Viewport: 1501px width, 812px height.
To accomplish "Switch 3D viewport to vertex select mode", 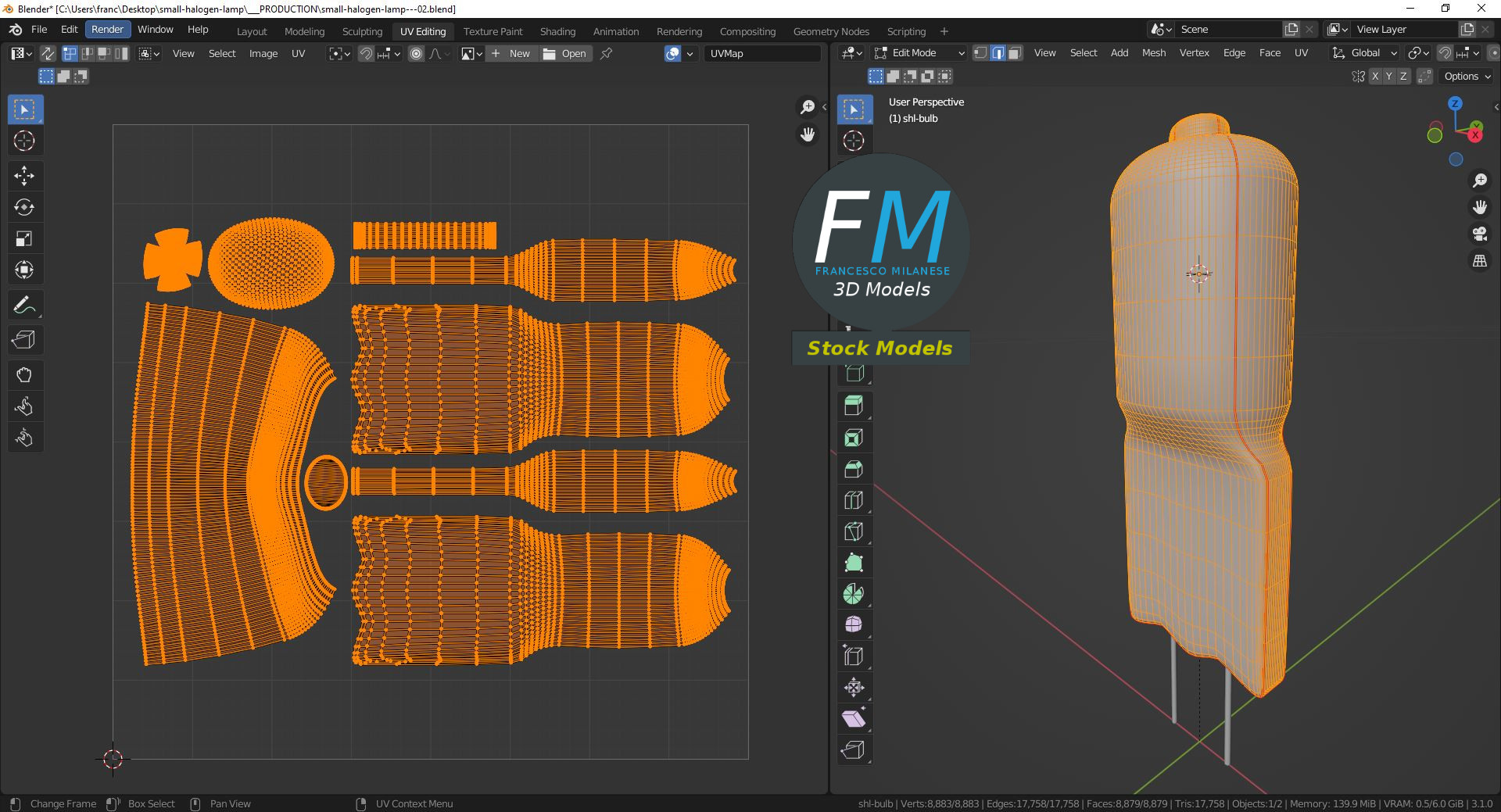I will pos(980,53).
